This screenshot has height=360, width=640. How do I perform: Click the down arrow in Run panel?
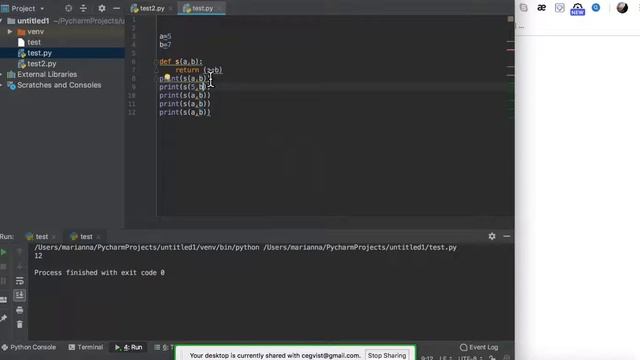pyautogui.click(x=19, y=267)
